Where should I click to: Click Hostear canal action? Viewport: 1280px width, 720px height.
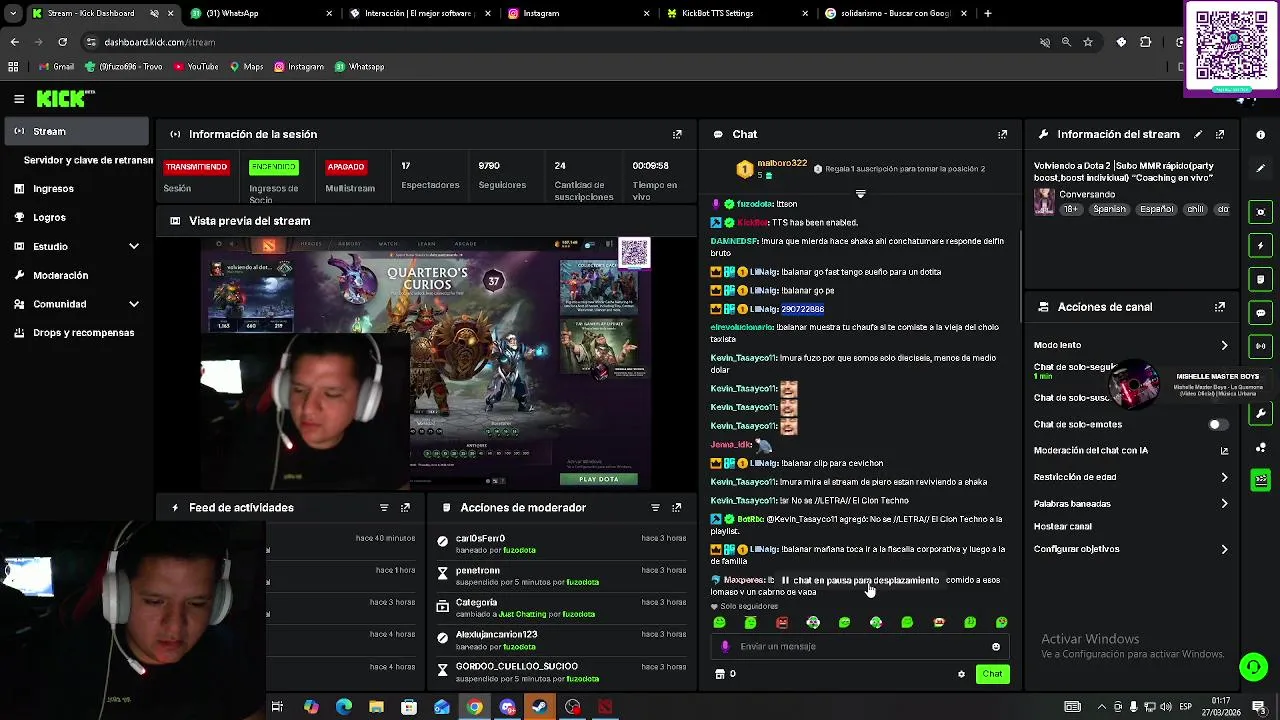tap(1063, 527)
